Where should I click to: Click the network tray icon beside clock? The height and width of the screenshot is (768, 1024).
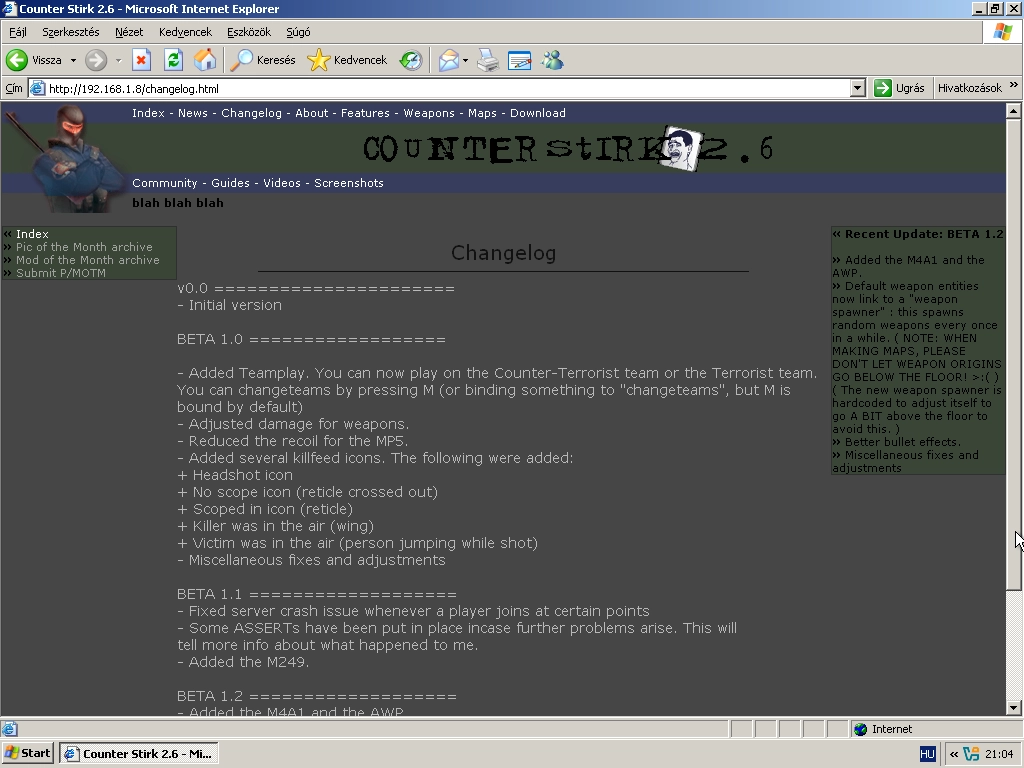(x=971, y=754)
